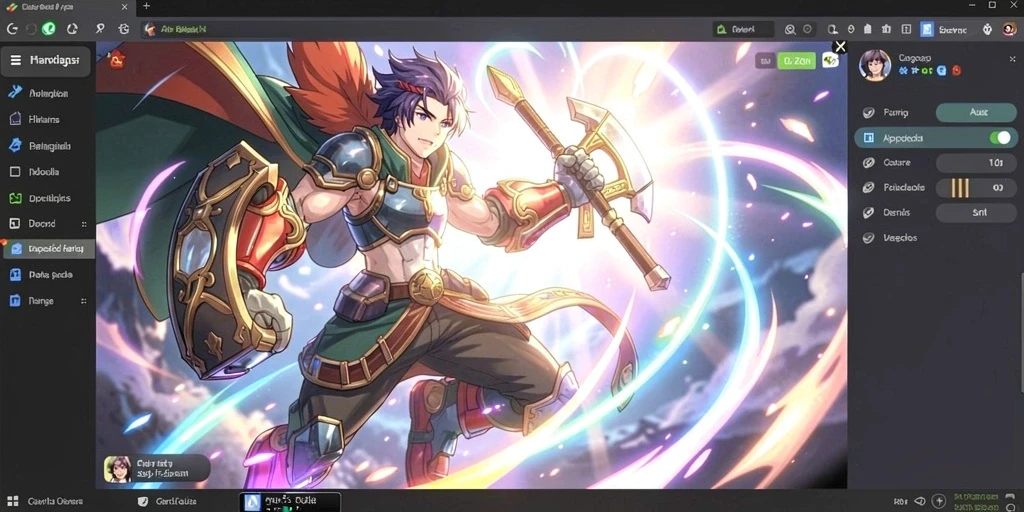Toggle the check circle next to Aux button
This screenshot has height=512, width=1024.
click(869, 113)
